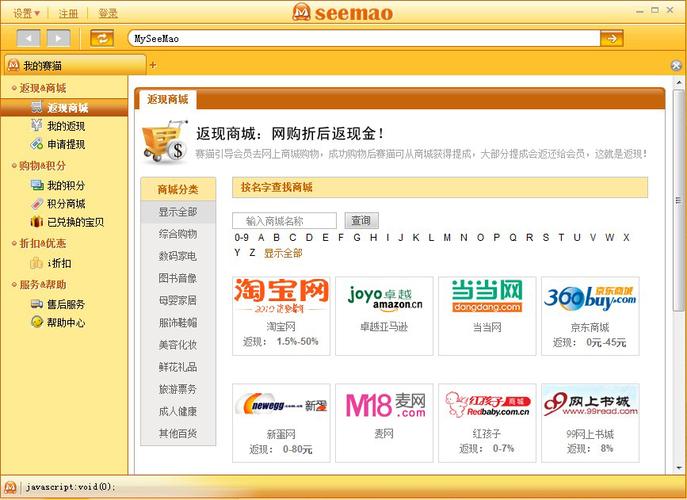Click the address bar Go arrow button

tap(612, 38)
